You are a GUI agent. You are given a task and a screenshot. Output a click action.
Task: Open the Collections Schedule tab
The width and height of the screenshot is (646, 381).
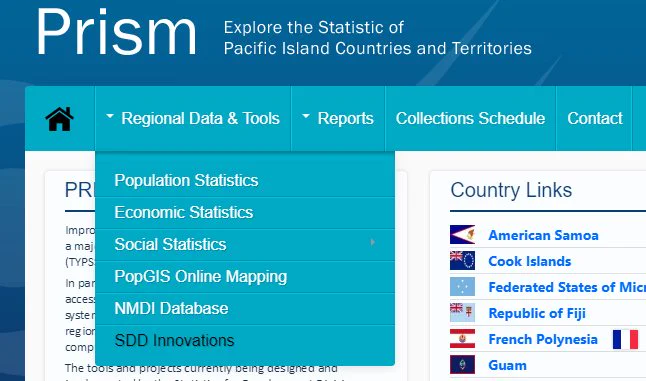point(470,119)
